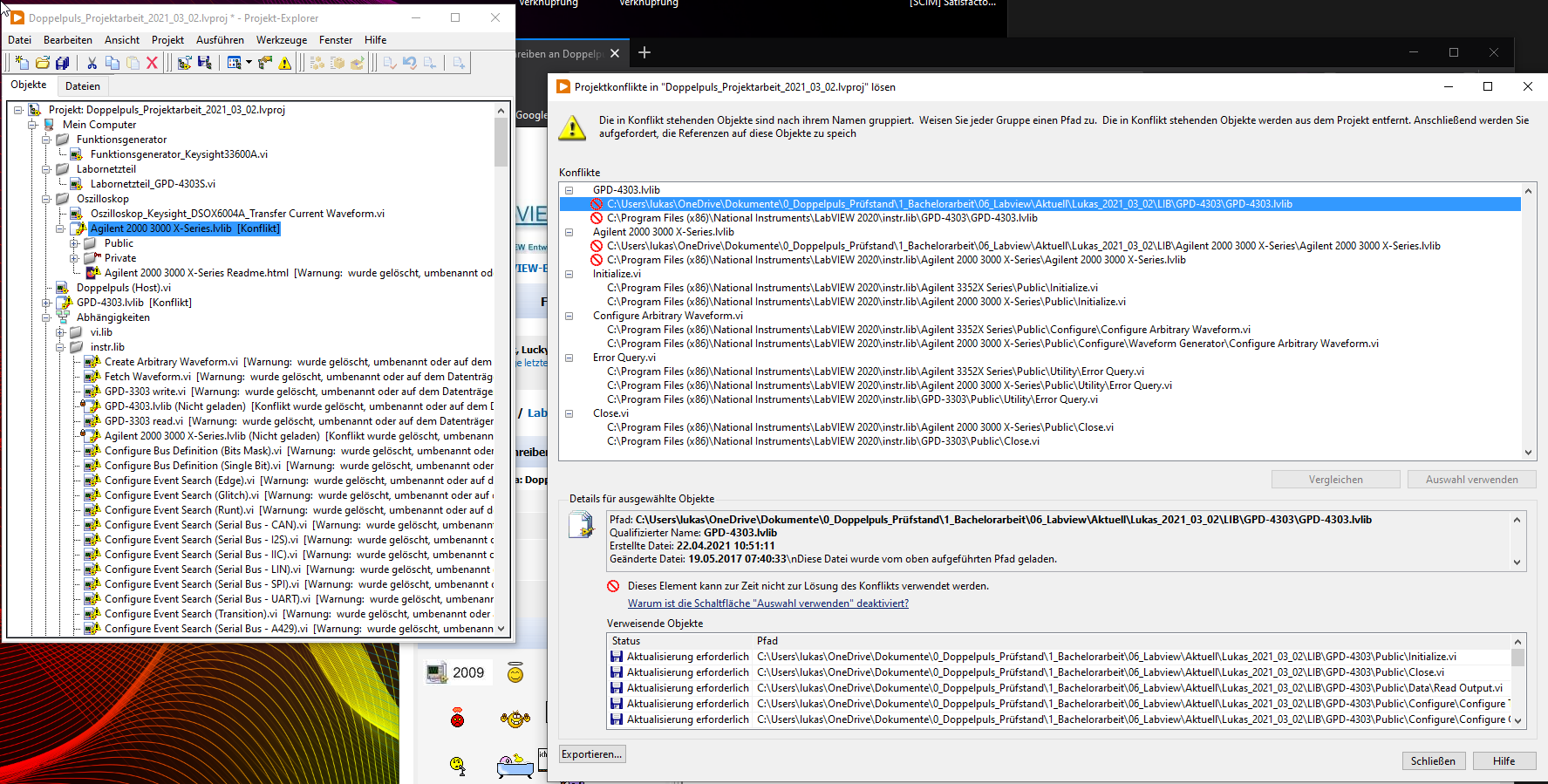Expand the GPD-4303.lvlib [Konflikt] tree node

pos(46,303)
